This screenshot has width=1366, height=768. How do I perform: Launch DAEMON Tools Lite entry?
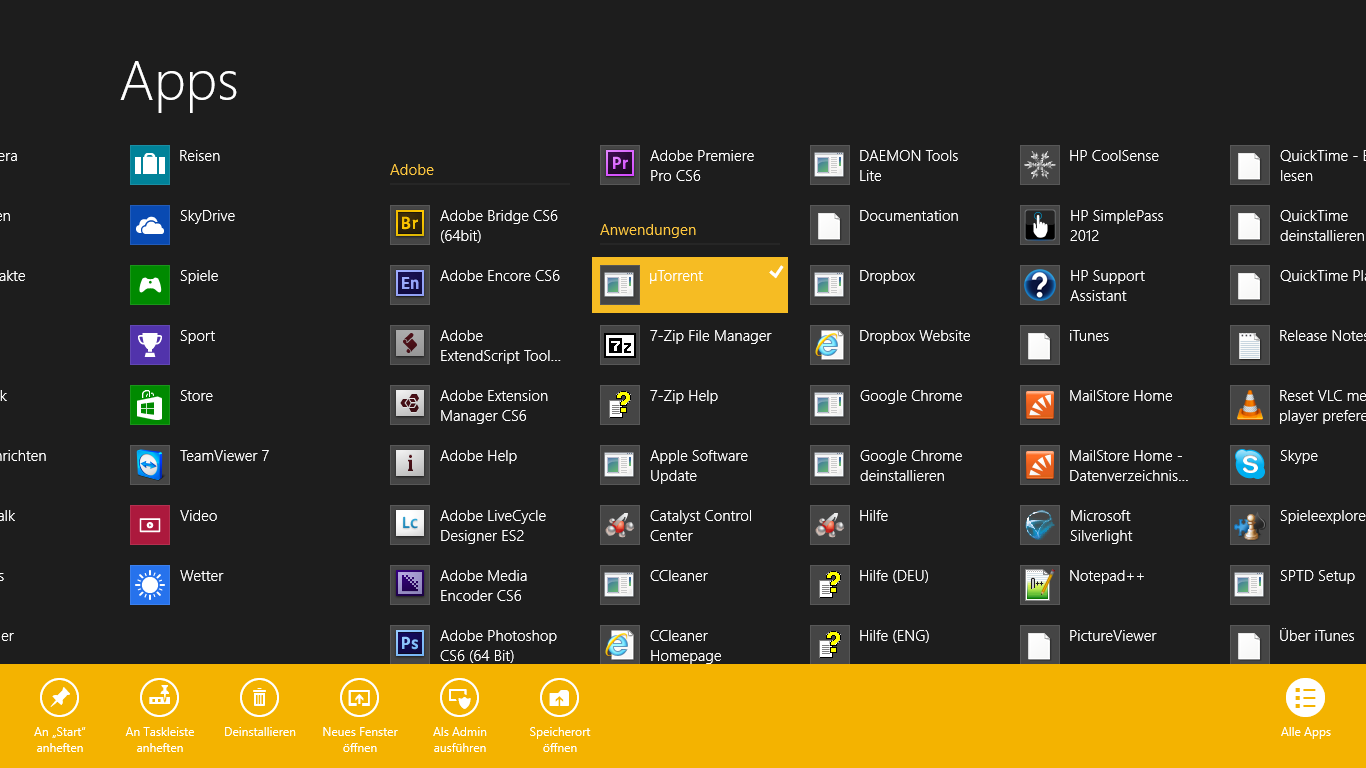pos(900,165)
